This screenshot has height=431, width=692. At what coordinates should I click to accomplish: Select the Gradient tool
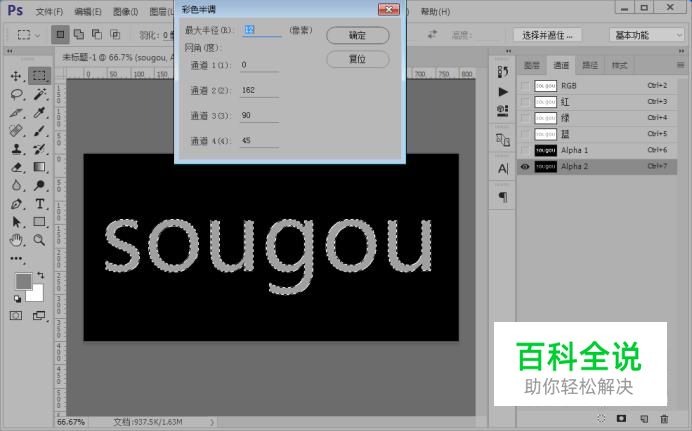pos(39,167)
